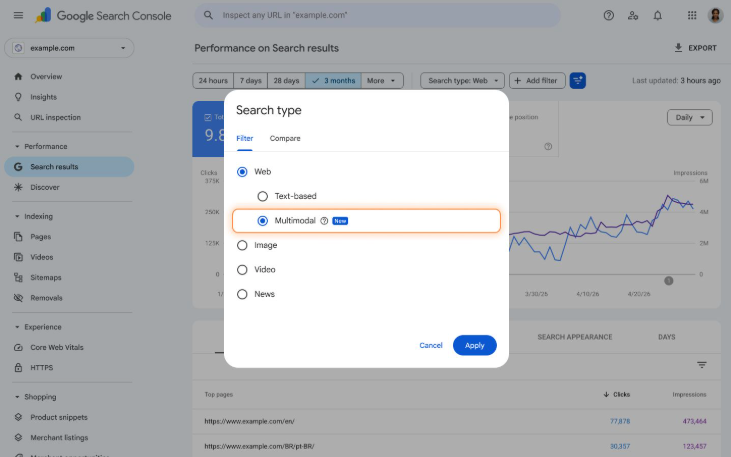Open the Search Appearance table tab
The image size is (731, 457).
[575, 337]
